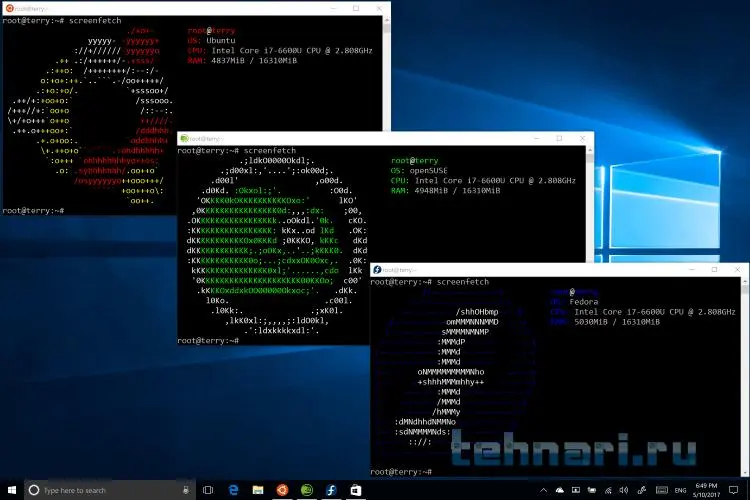
Task: Focus the 'Type here to search' box
Action: click(110, 490)
